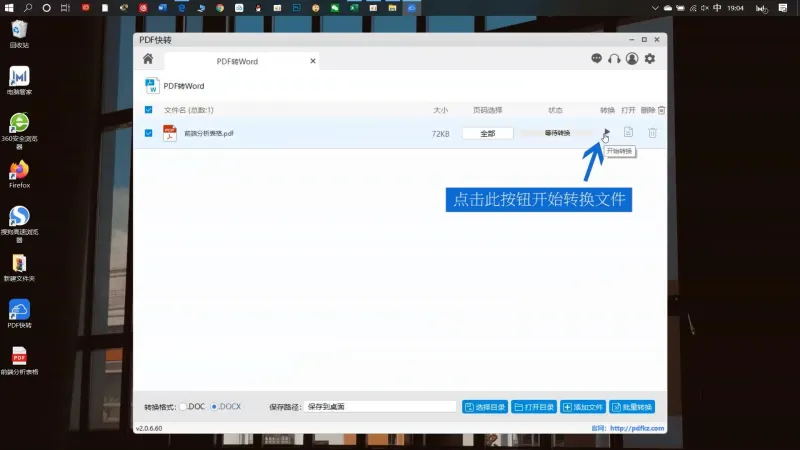The image size is (800, 450).
Task: Open the Firefox desktop shortcut
Action: pos(19,174)
